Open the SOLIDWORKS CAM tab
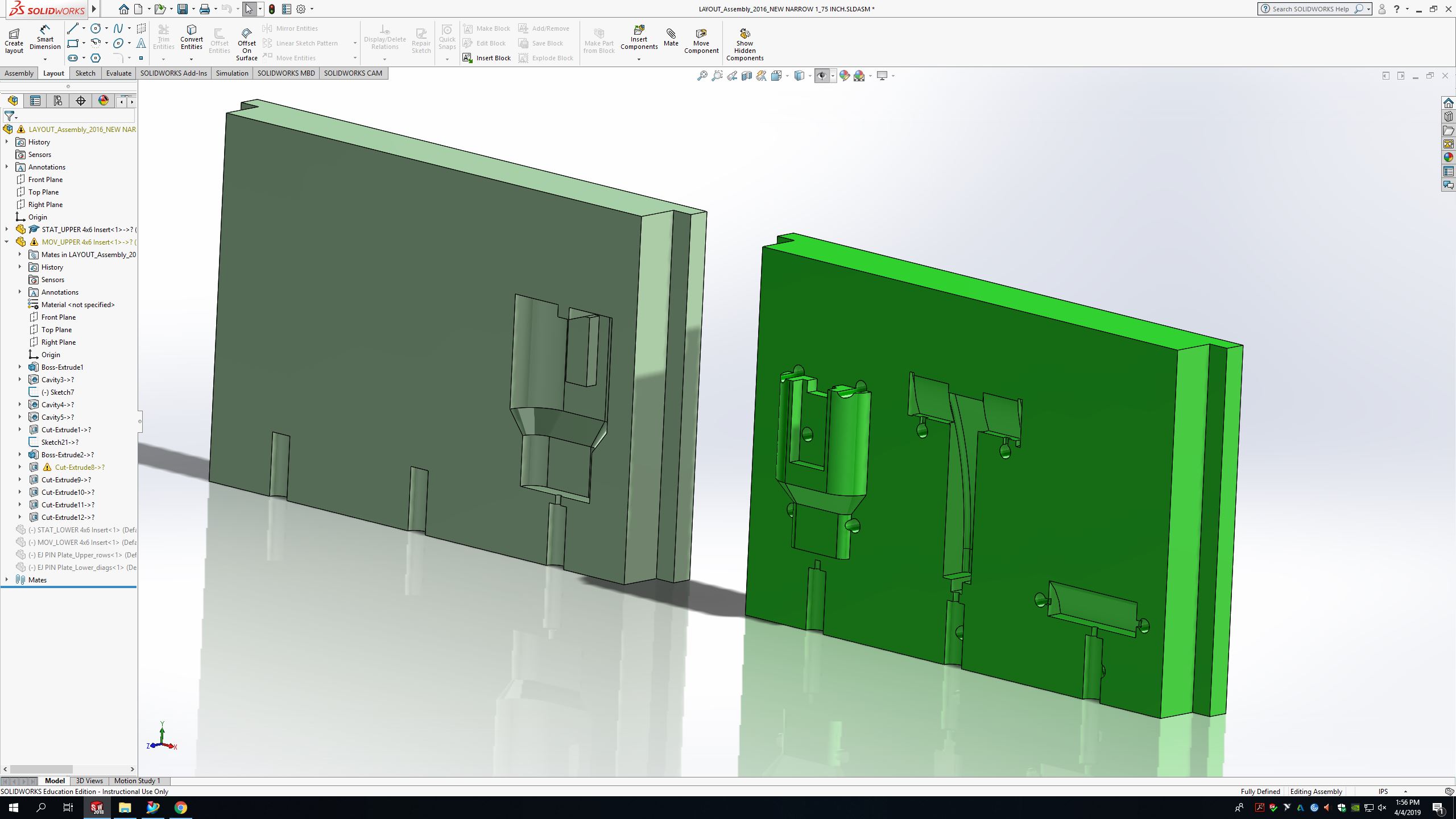 coord(353,73)
